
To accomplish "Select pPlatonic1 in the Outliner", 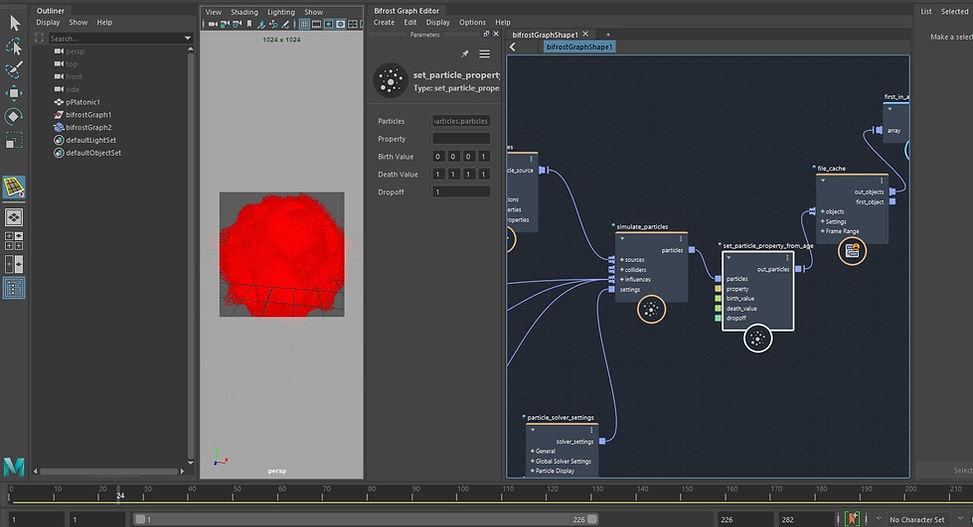I will point(83,102).
